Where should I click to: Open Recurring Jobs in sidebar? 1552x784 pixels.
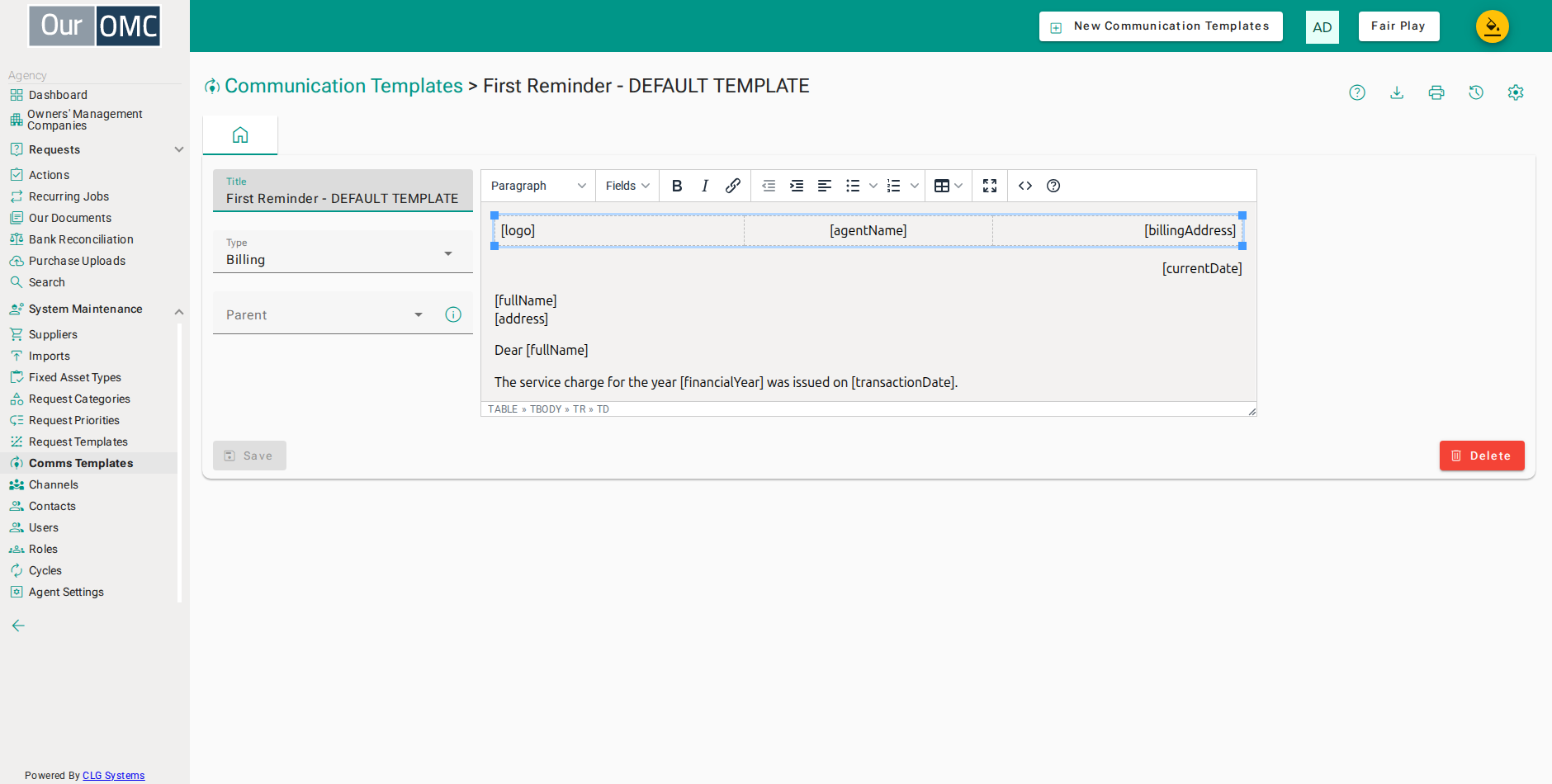point(69,196)
